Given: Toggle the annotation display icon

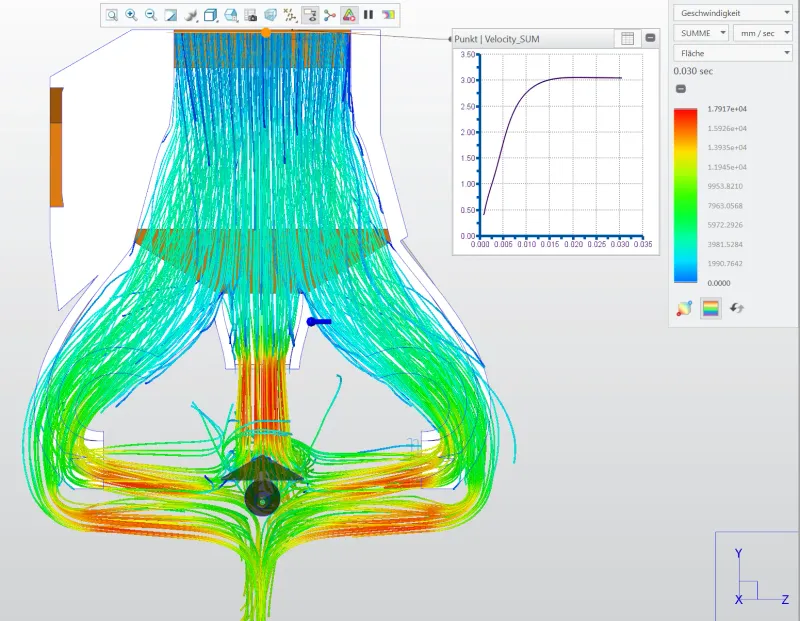Looking at the screenshot, I should point(310,15).
